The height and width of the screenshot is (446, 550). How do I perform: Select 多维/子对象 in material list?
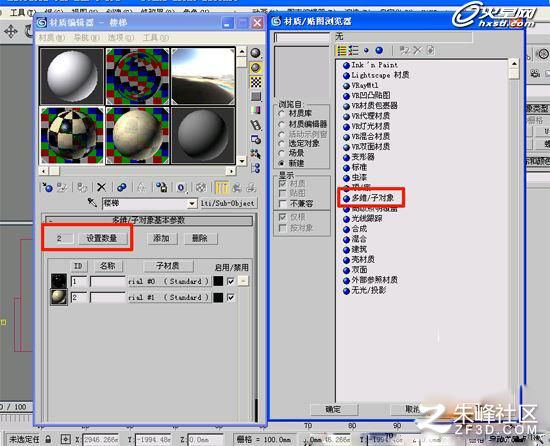tap(373, 198)
